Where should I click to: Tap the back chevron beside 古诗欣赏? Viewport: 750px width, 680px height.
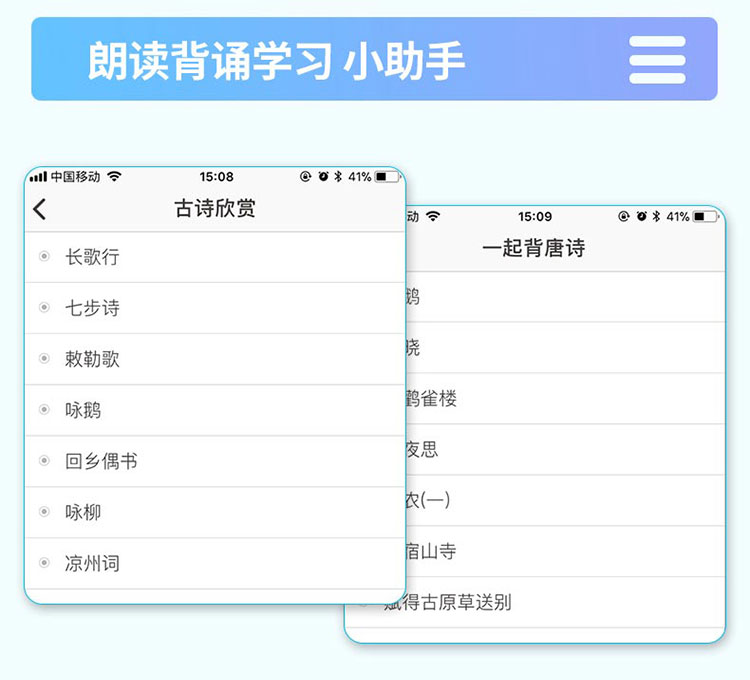point(40,209)
